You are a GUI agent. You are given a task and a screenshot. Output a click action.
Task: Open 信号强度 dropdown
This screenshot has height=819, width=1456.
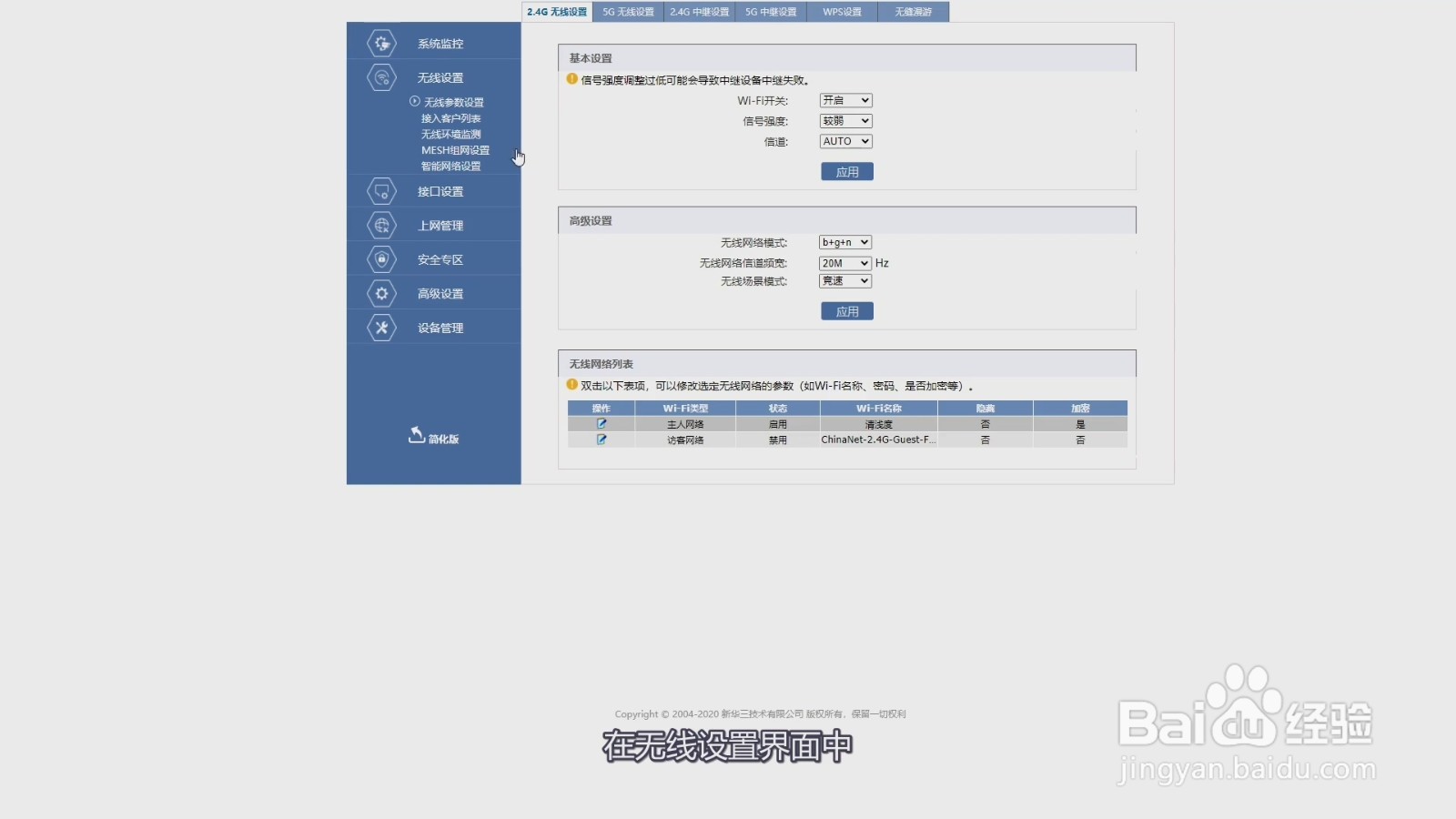845,120
